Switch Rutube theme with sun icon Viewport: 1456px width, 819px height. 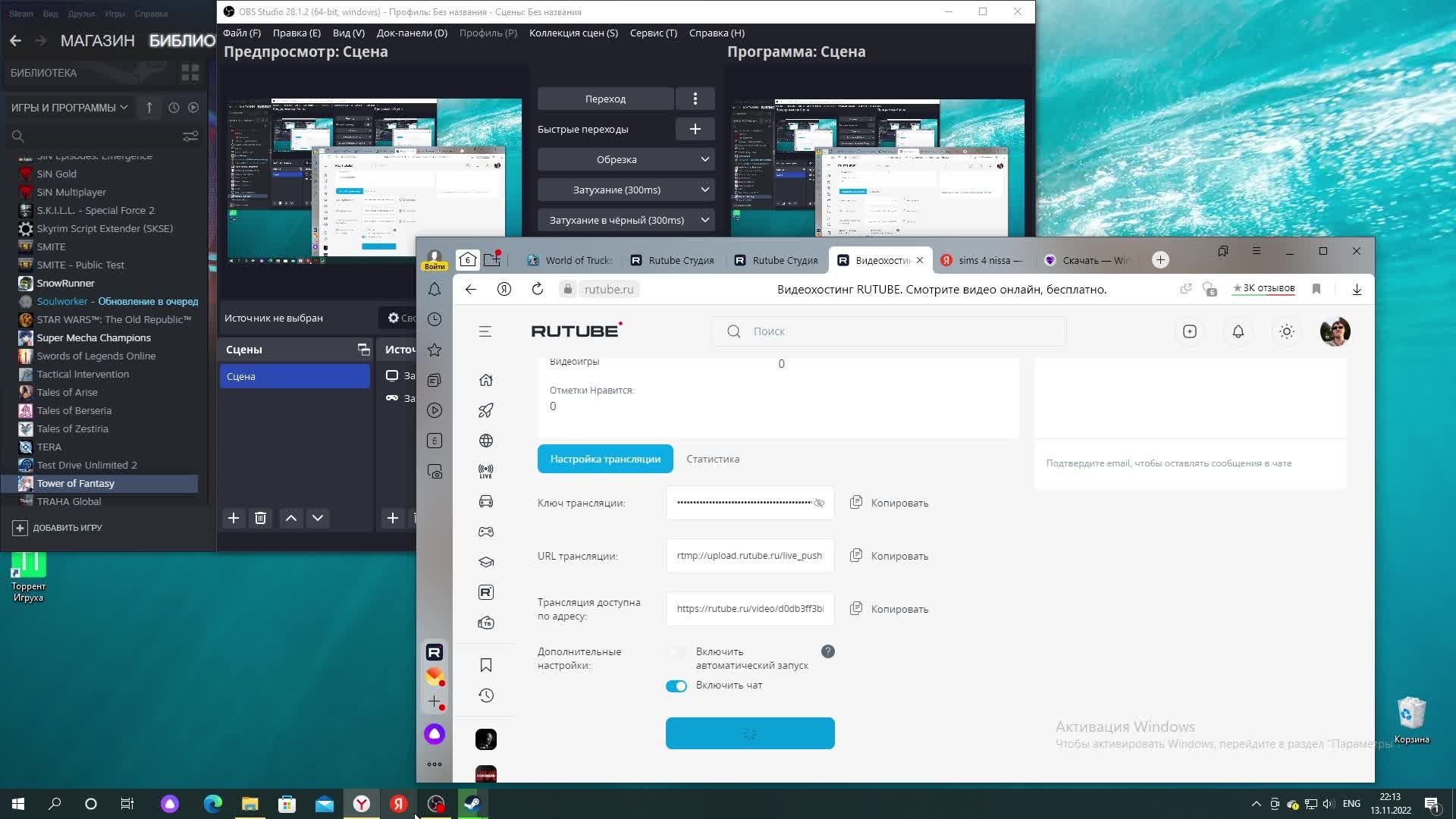pyautogui.click(x=1286, y=331)
